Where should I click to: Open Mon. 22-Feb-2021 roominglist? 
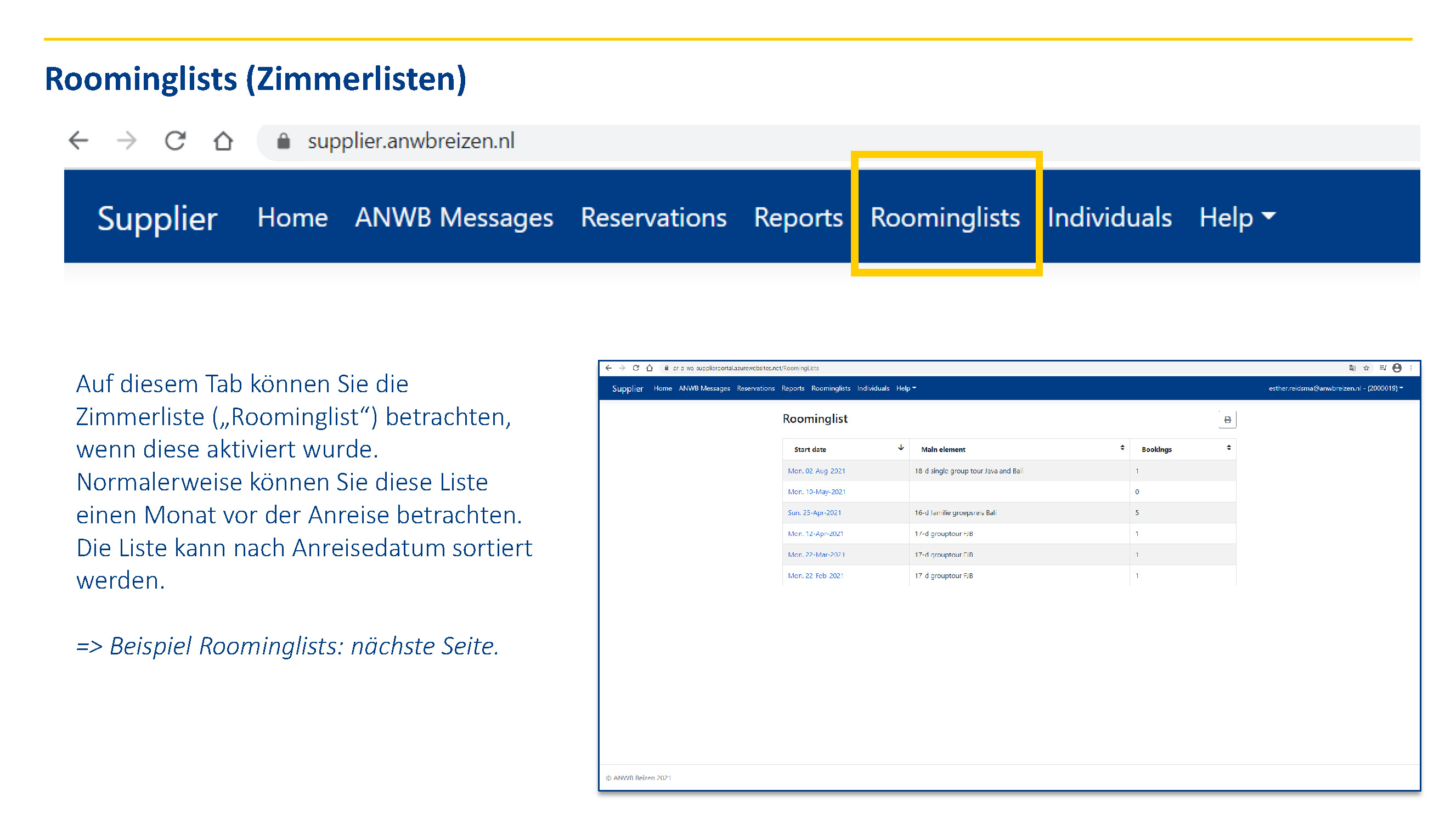point(816,575)
